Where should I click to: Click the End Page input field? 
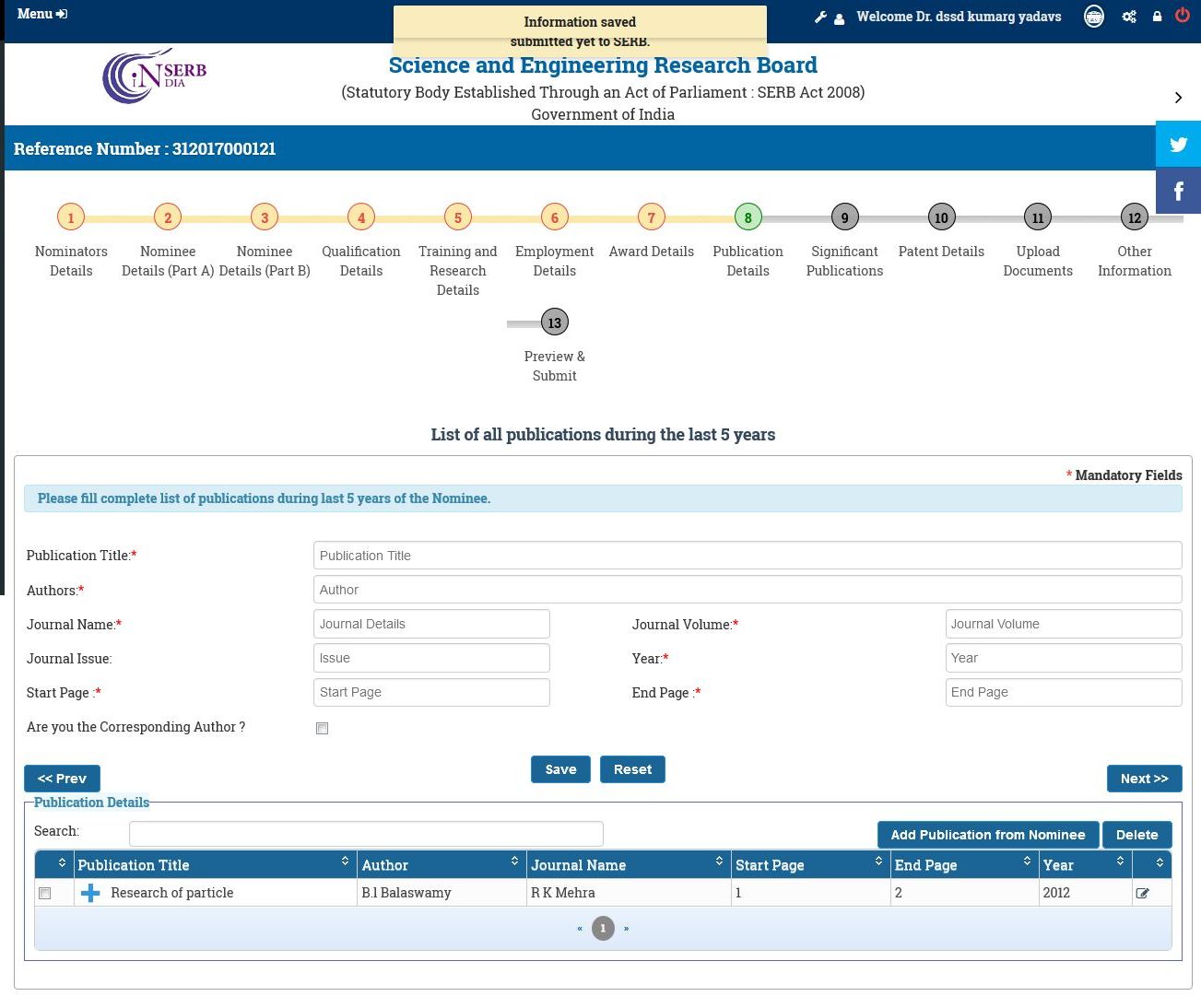pyautogui.click(x=1064, y=692)
